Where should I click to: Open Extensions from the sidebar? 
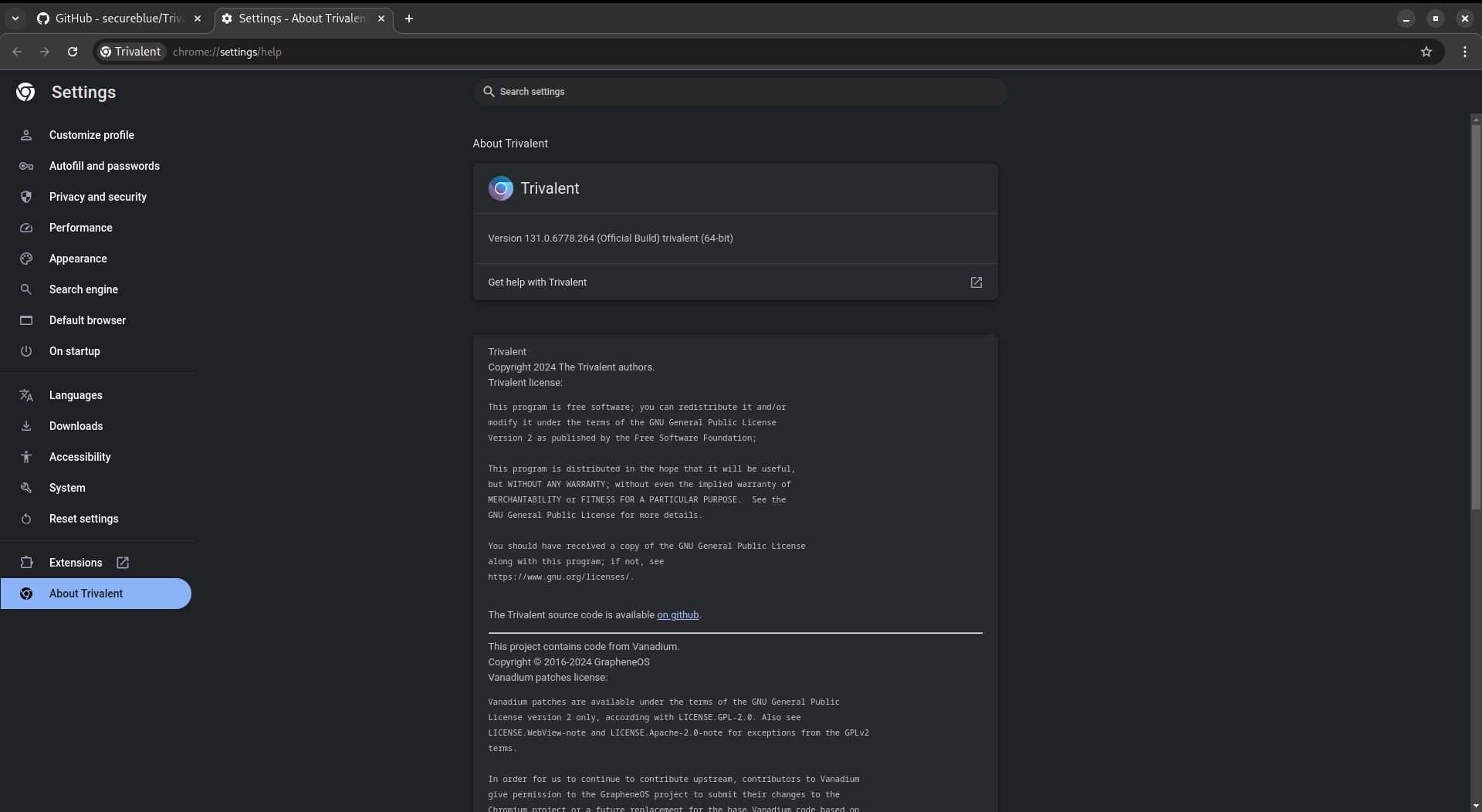pyautogui.click(x=76, y=563)
